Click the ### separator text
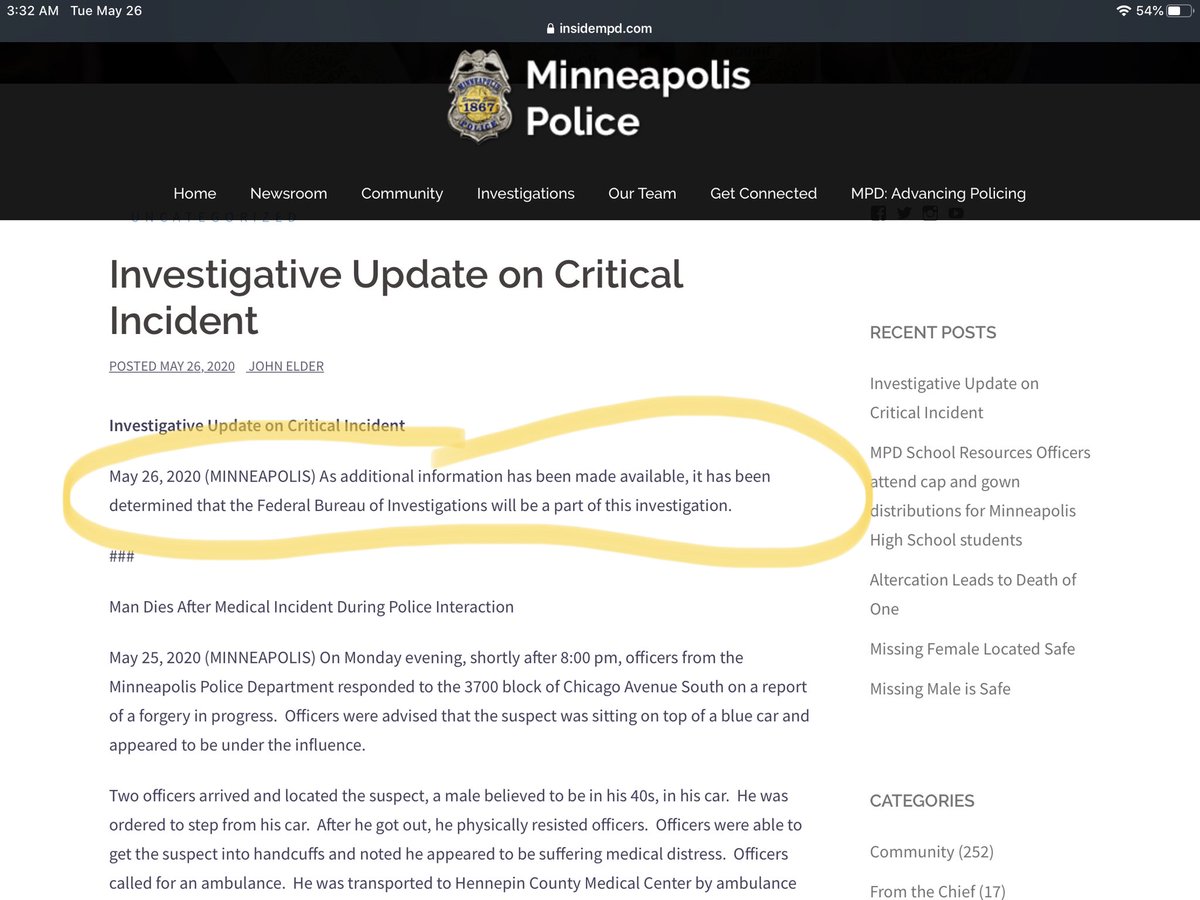 [x=121, y=556]
